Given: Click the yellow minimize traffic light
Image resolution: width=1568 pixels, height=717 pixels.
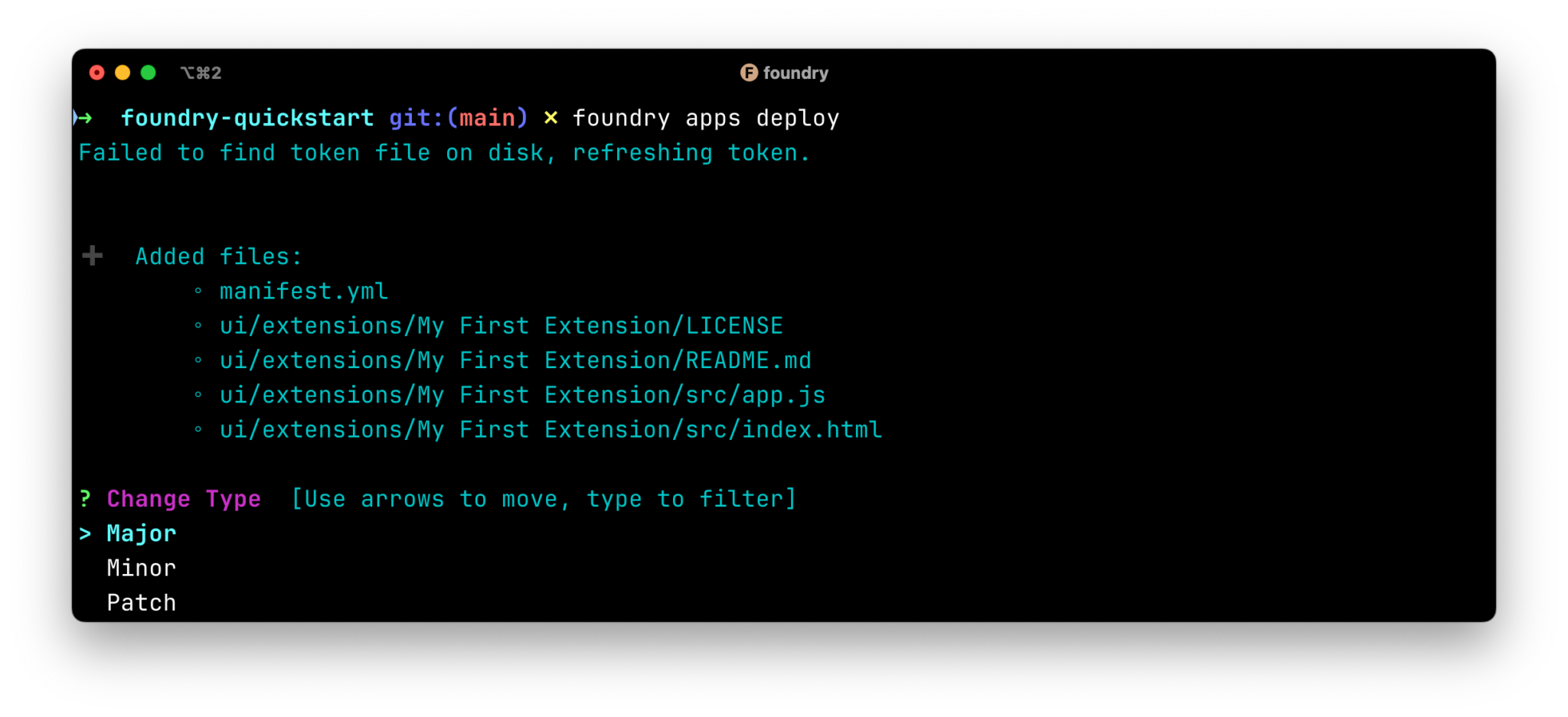Looking at the screenshot, I should 122,73.
